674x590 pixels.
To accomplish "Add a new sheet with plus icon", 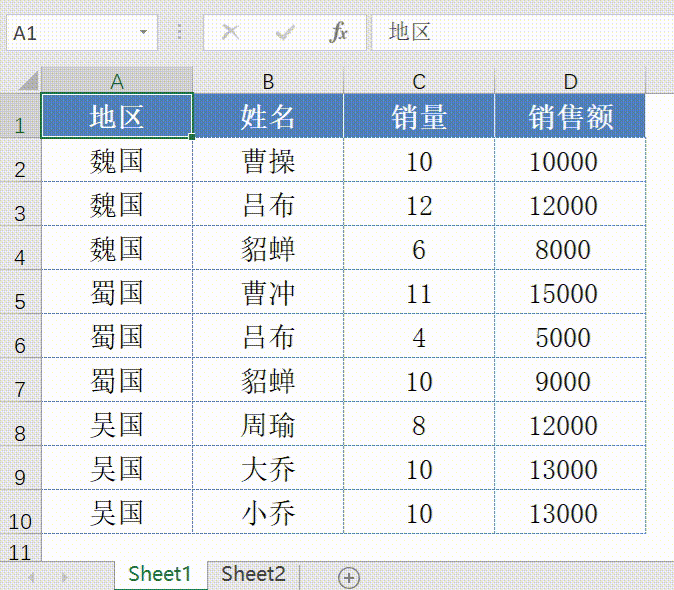I will click(348, 576).
